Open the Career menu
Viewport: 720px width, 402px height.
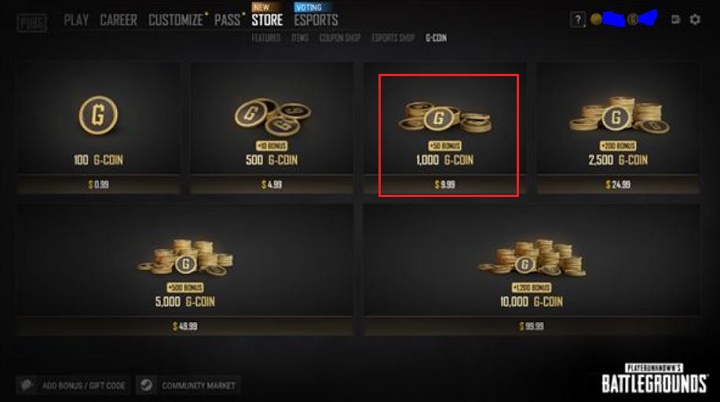coord(118,20)
